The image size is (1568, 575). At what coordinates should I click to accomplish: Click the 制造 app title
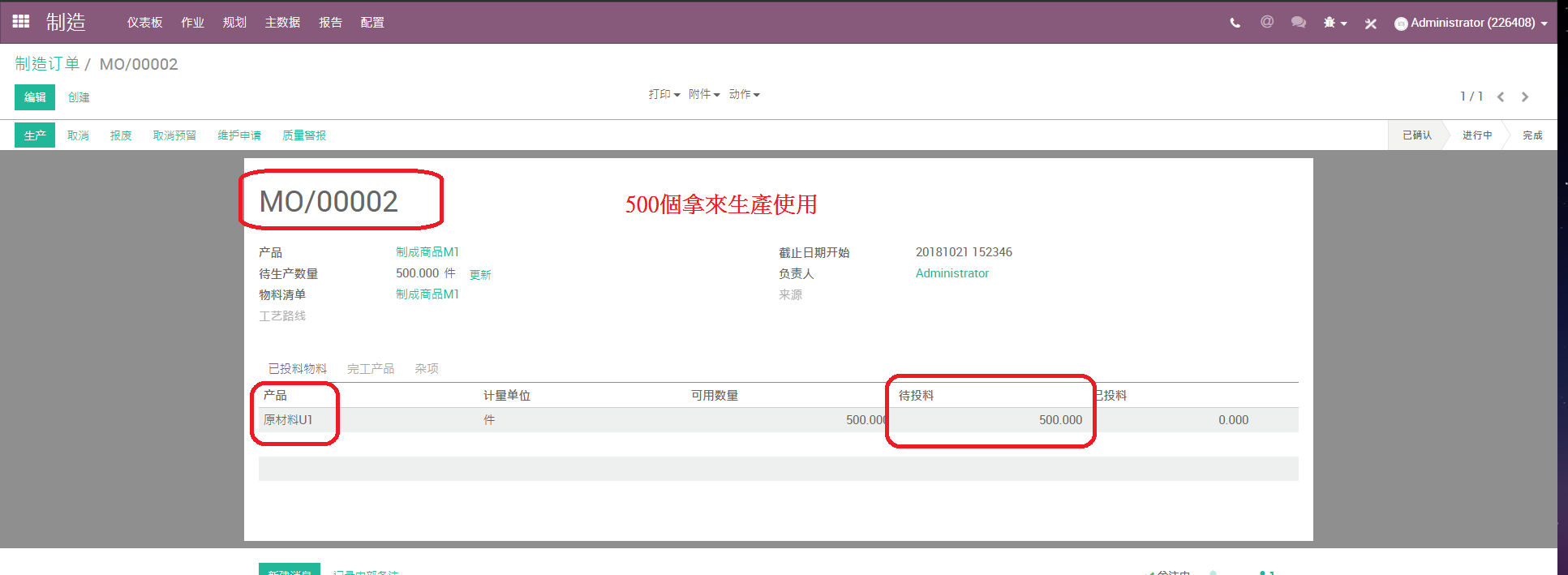66,22
